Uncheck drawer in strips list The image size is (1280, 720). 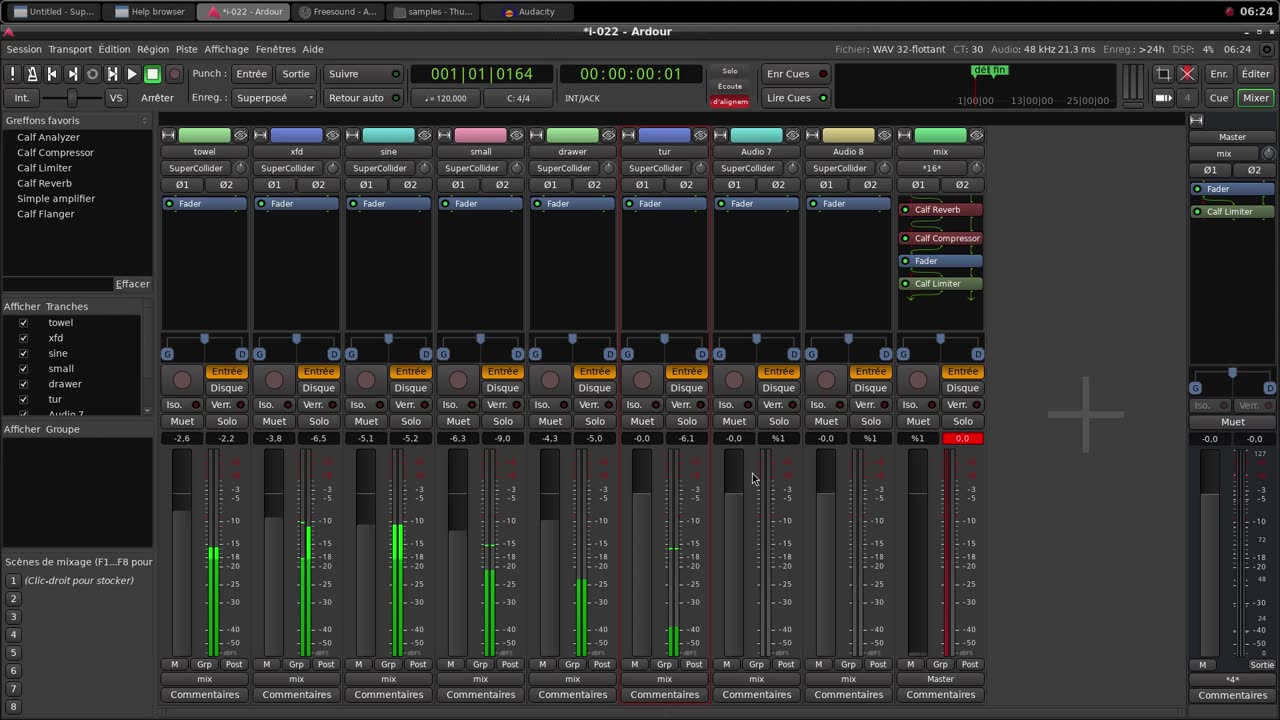pyautogui.click(x=23, y=384)
